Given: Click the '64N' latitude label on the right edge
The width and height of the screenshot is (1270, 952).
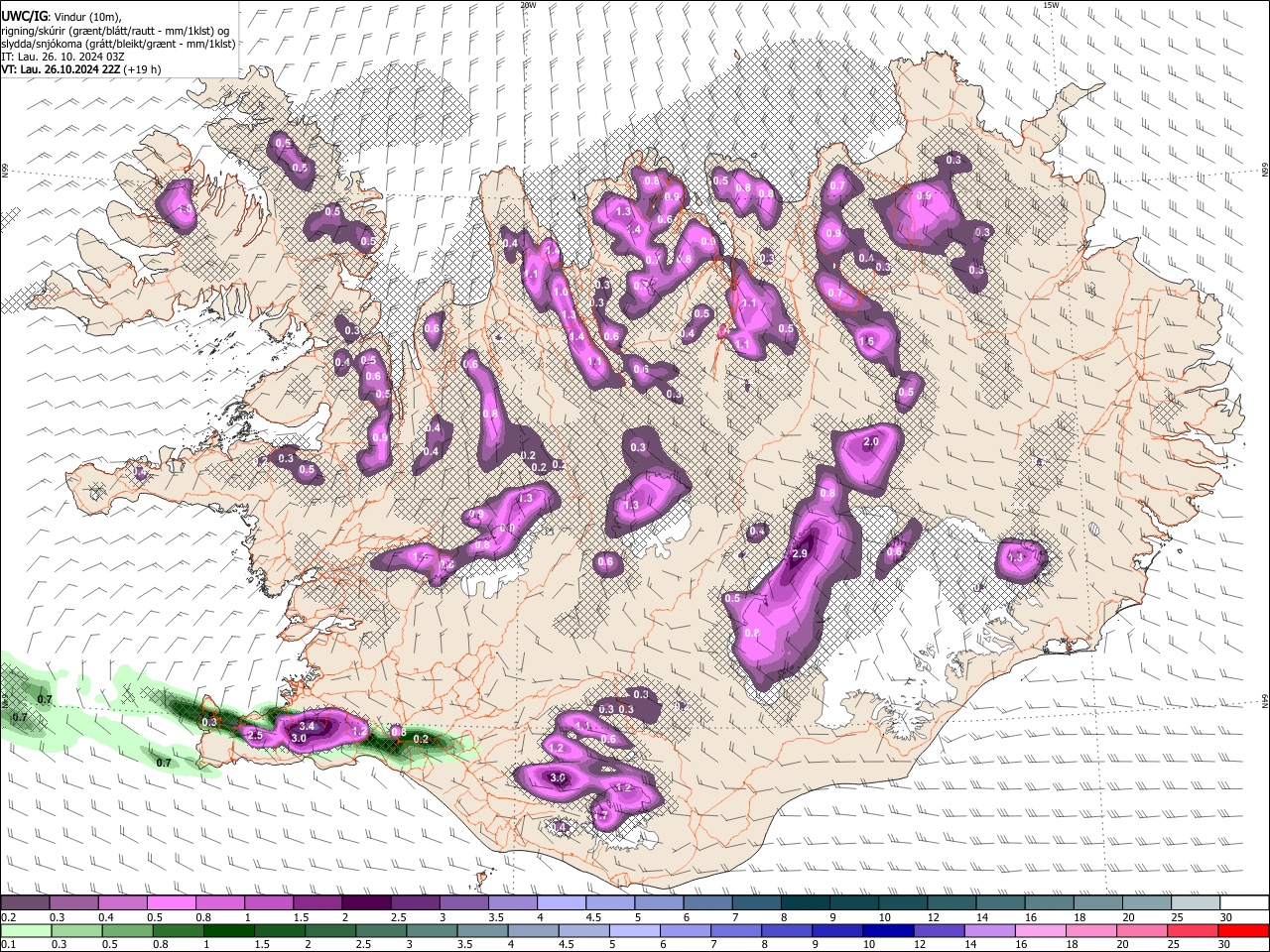Looking at the screenshot, I should 1265,701.
